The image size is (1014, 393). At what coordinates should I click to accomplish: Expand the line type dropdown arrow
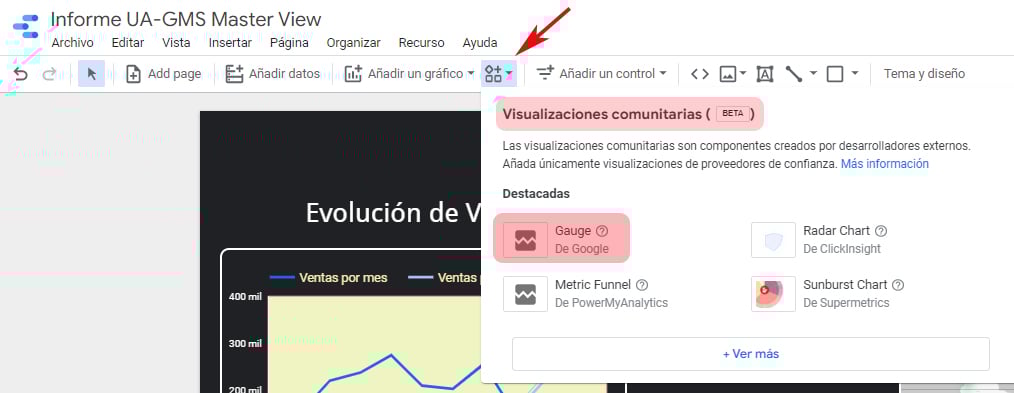(x=814, y=74)
